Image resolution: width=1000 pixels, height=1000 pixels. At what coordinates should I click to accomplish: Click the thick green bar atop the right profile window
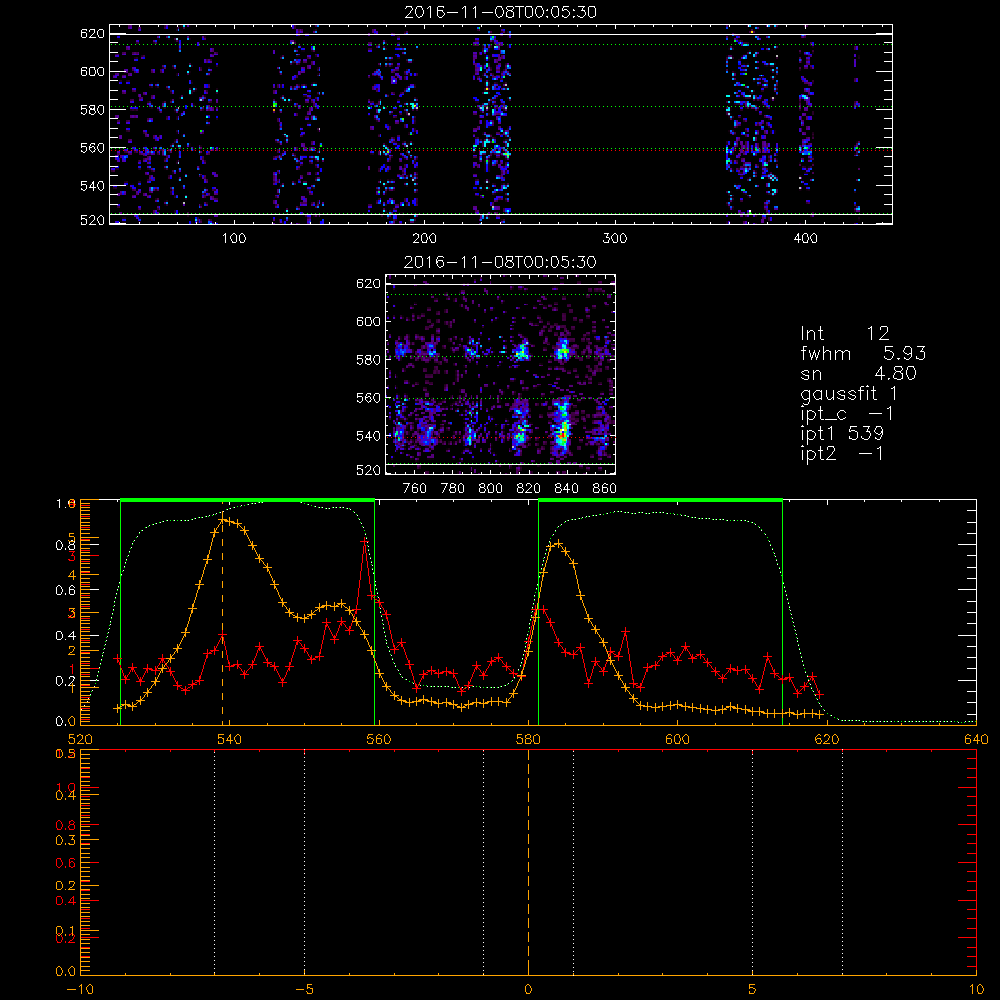[661, 500]
